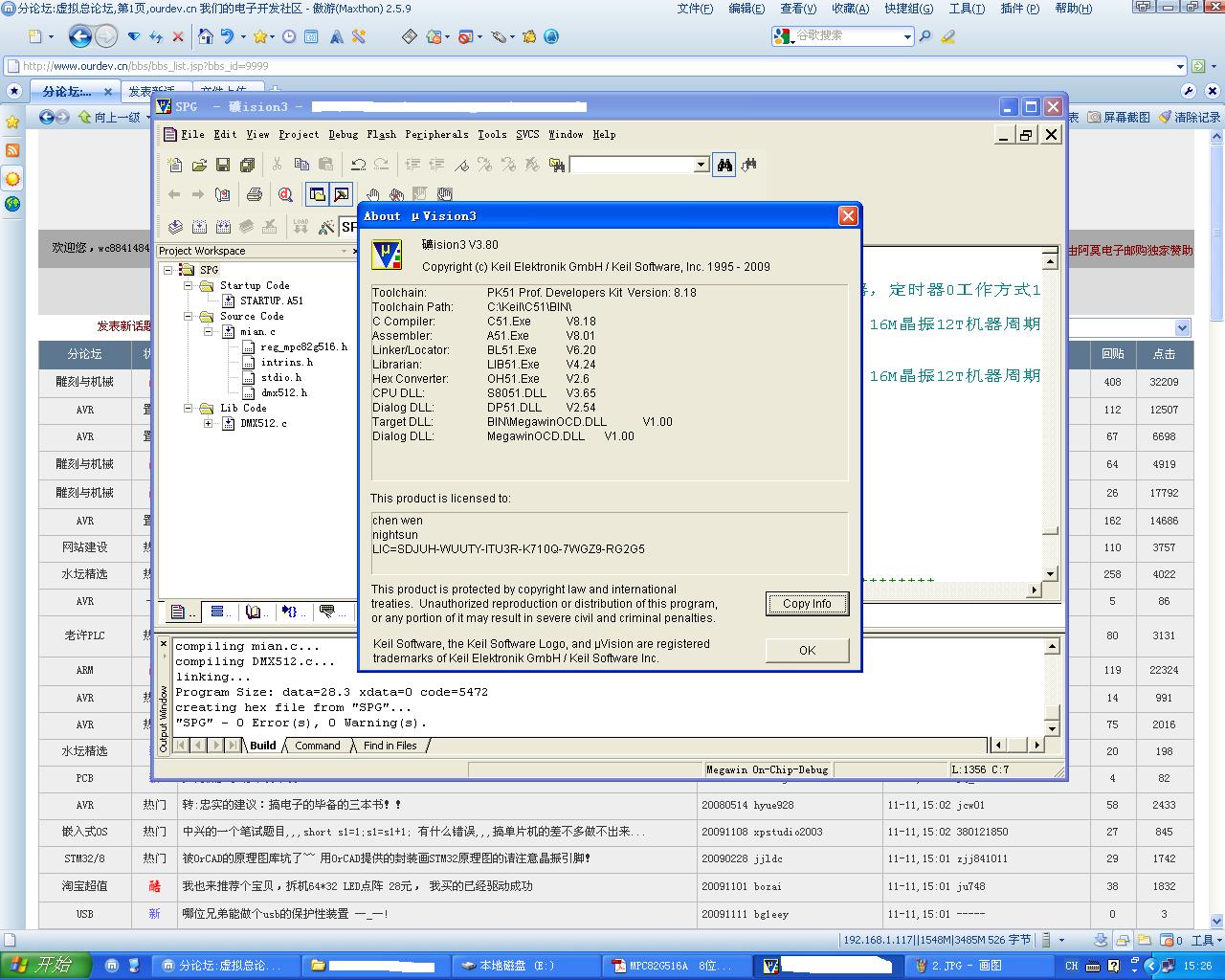This screenshot has width=1225, height=980.
Task: Open favorites star in Maxthon sidebar
Action: point(12,122)
